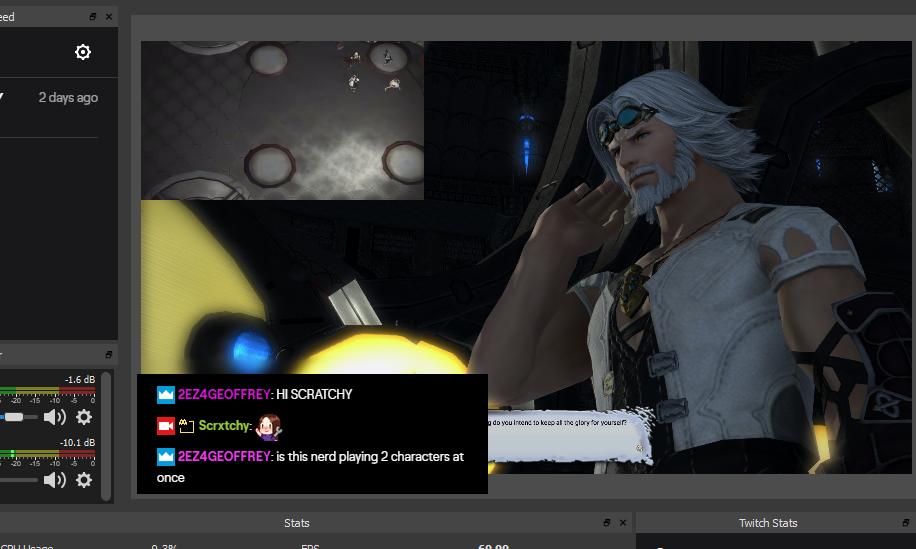Select the Twitch Stats panel title
This screenshot has width=916, height=549.
[768, 523]
